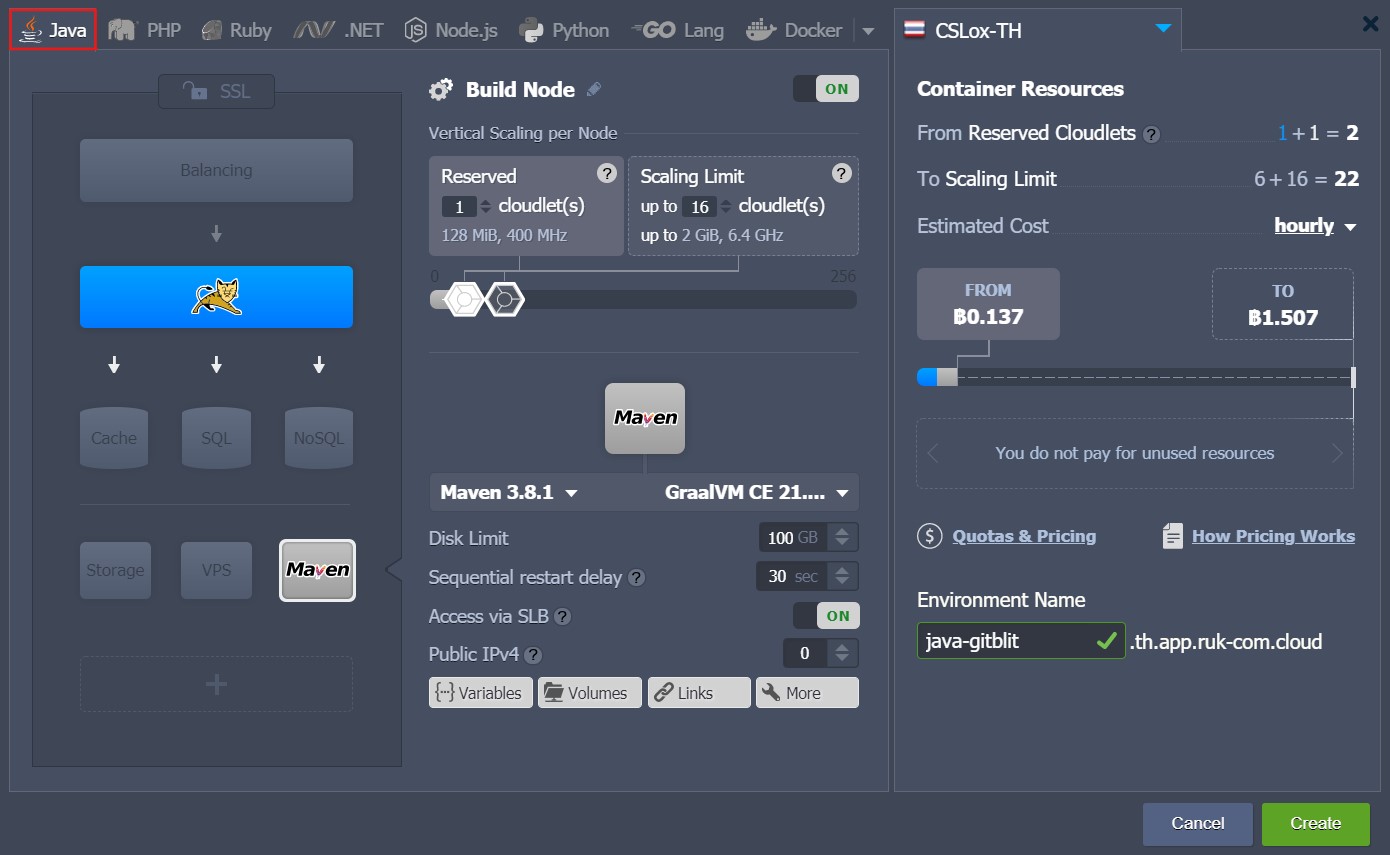
Task: Click the Build Node gear icon
Action: 441,90
